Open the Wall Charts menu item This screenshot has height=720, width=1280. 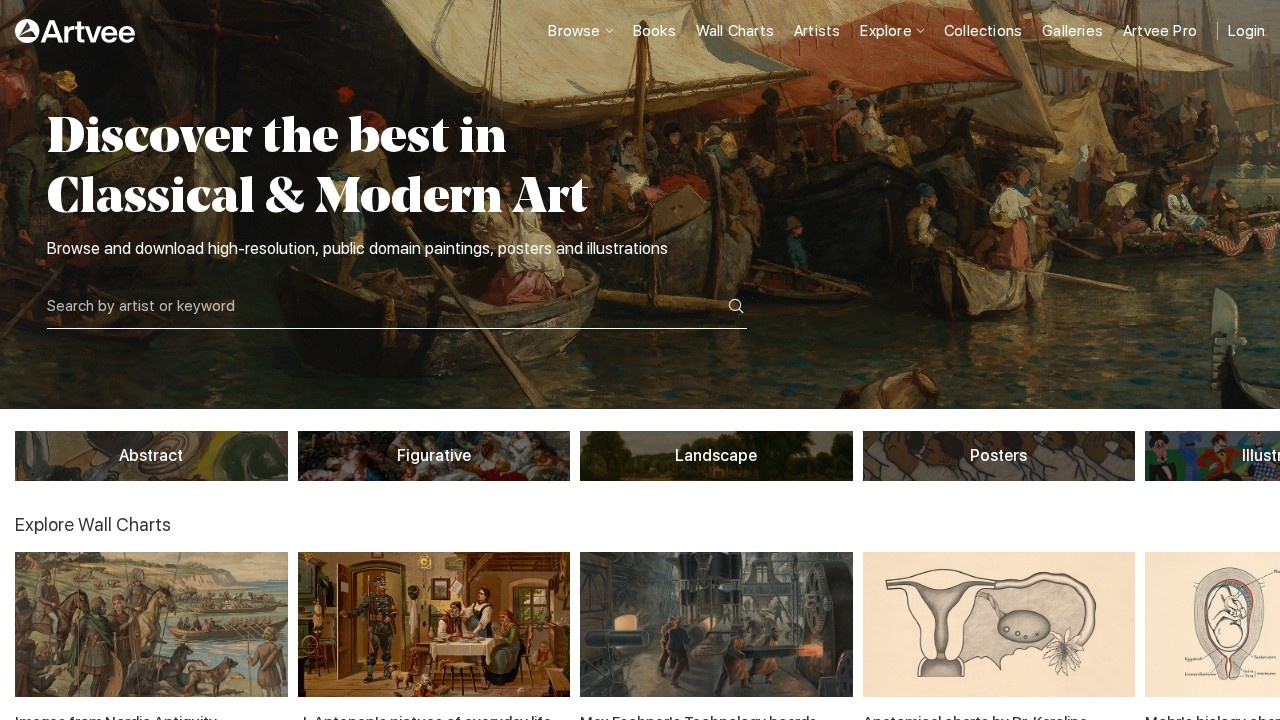click(735, 31)
